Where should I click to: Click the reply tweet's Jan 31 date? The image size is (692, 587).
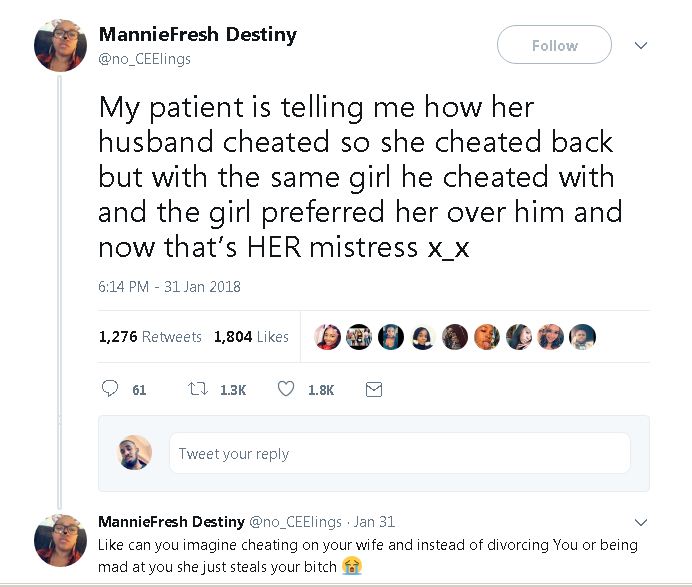[x=374, y=522]
